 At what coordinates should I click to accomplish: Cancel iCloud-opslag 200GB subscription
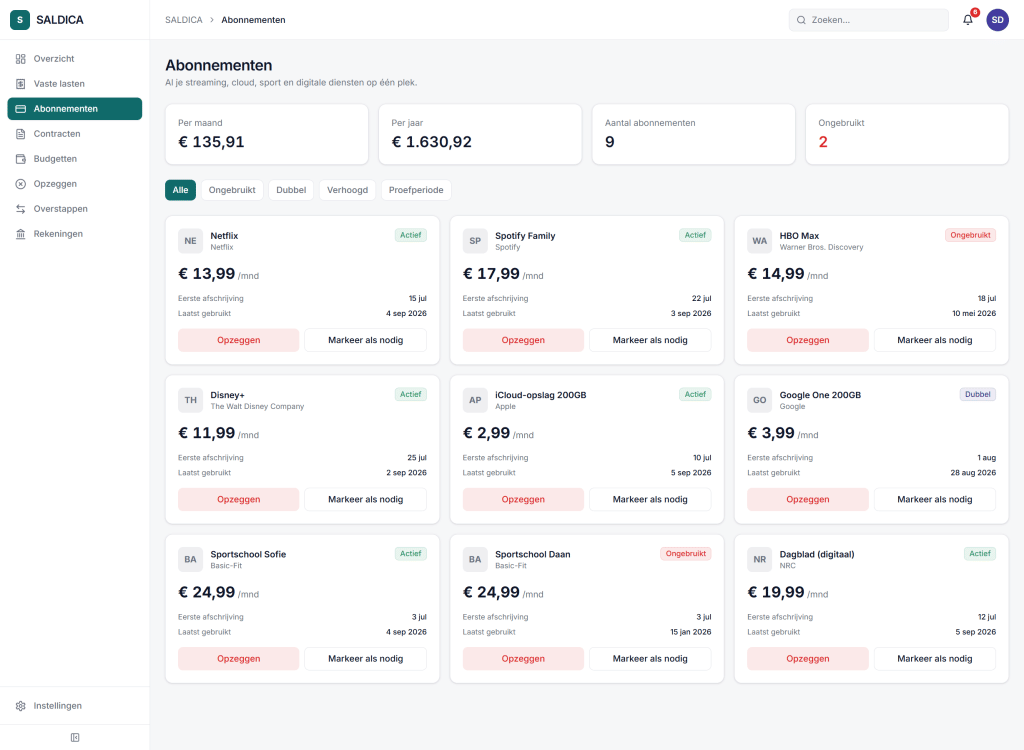[x=523, y=500]
